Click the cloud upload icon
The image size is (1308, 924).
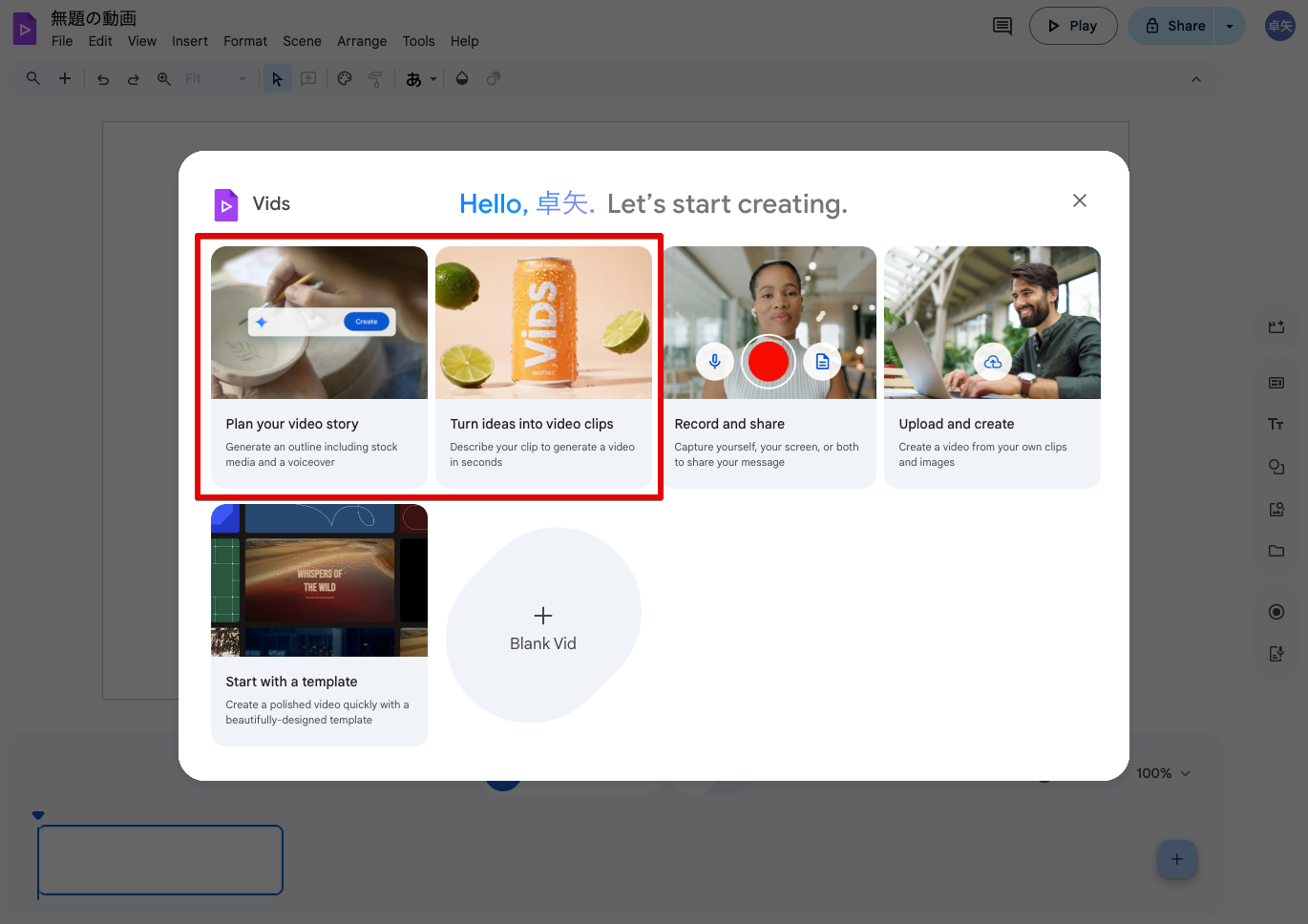click(x=993, y=362)
